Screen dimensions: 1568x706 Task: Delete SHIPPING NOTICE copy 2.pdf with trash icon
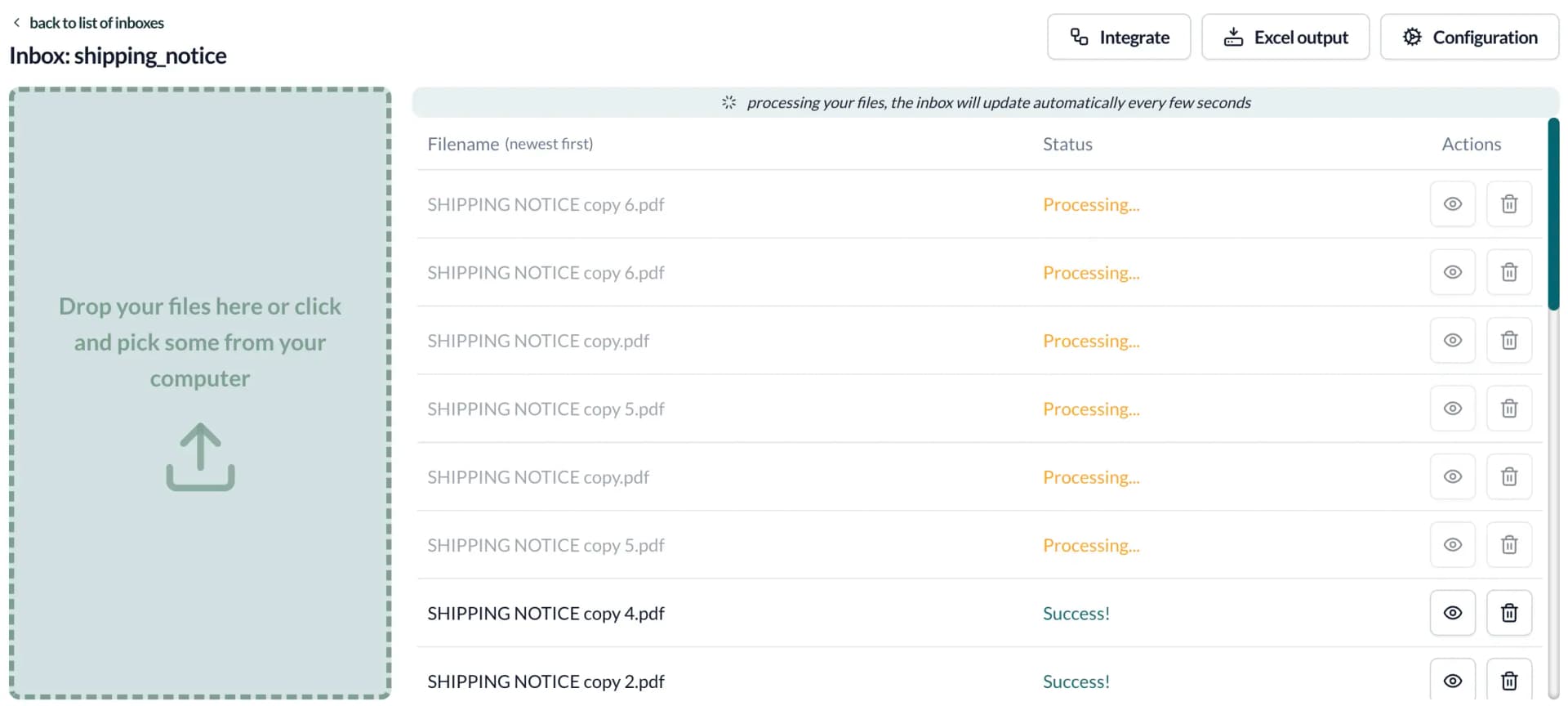[x=1509, y=680]
